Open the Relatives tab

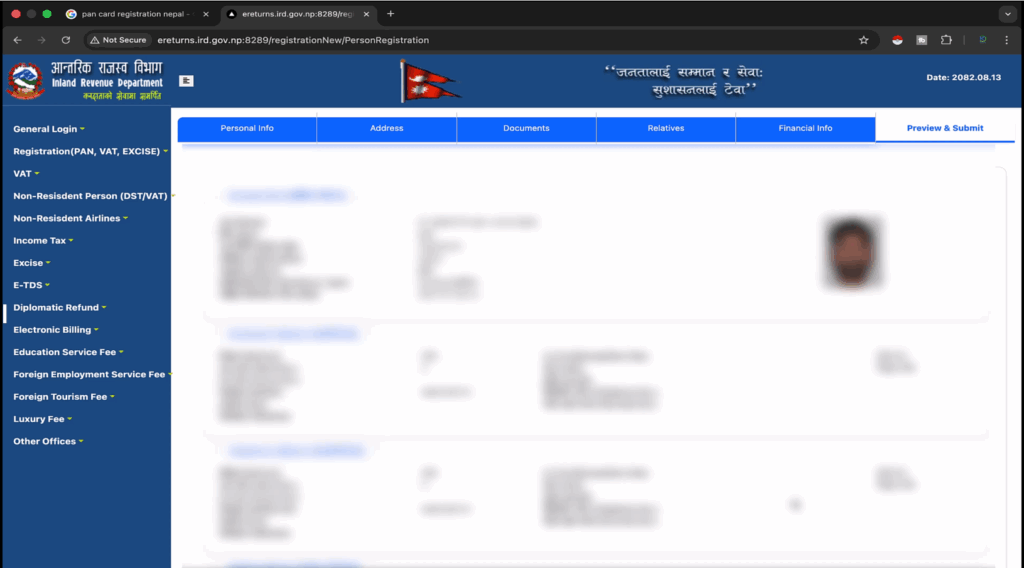(665, 129)
